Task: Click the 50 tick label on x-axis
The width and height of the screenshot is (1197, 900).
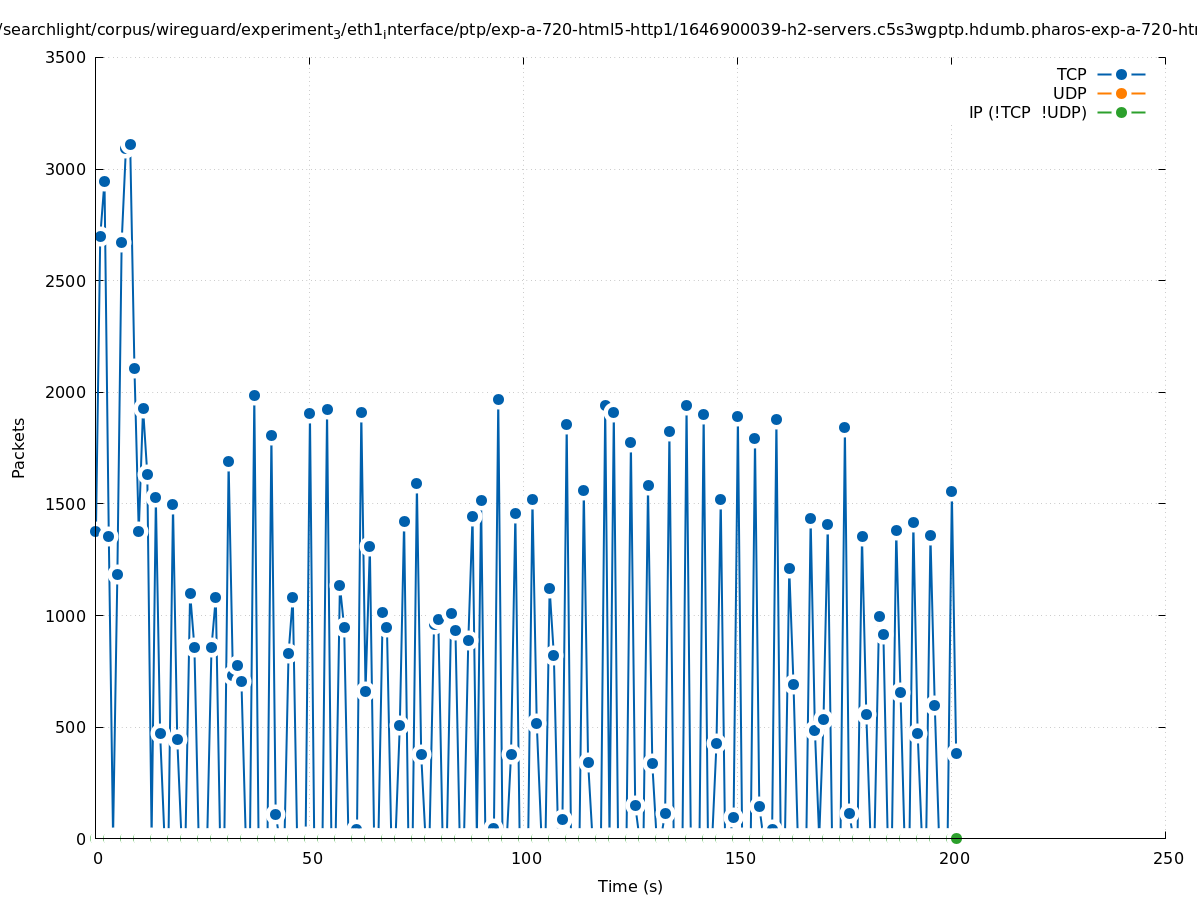Action: (312, 858)
